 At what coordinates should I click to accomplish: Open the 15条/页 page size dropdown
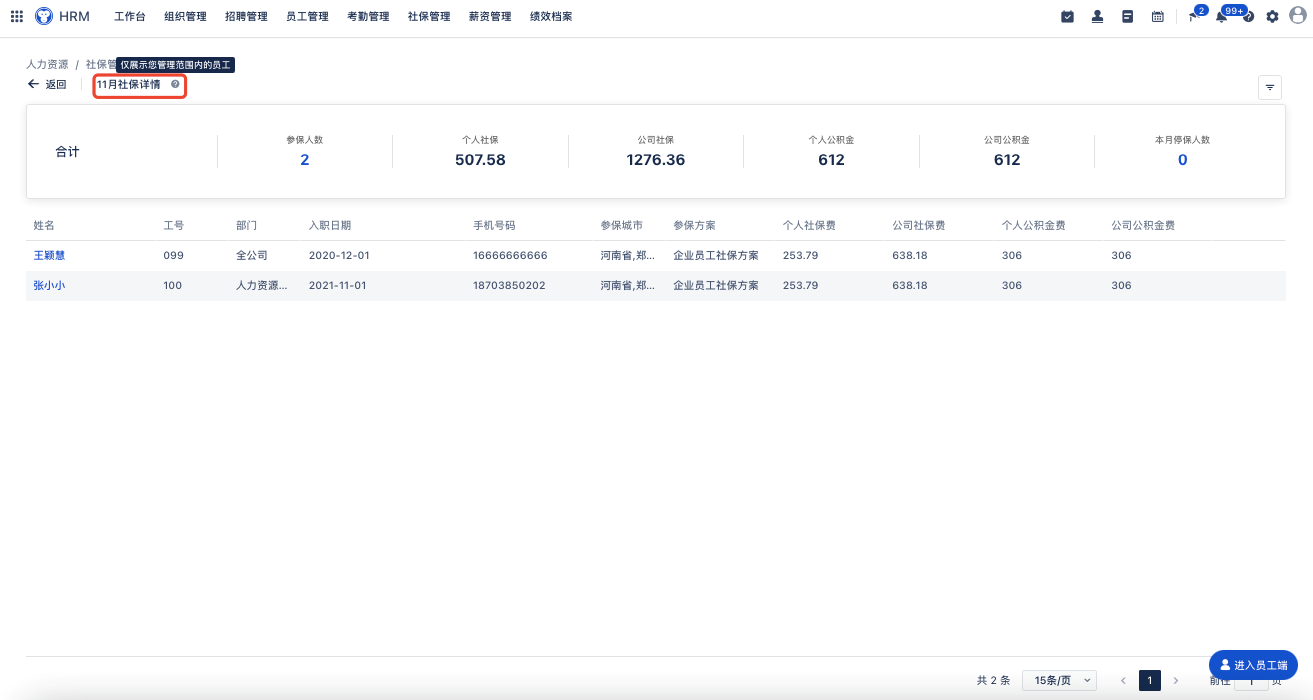[x=1059, y=680]
